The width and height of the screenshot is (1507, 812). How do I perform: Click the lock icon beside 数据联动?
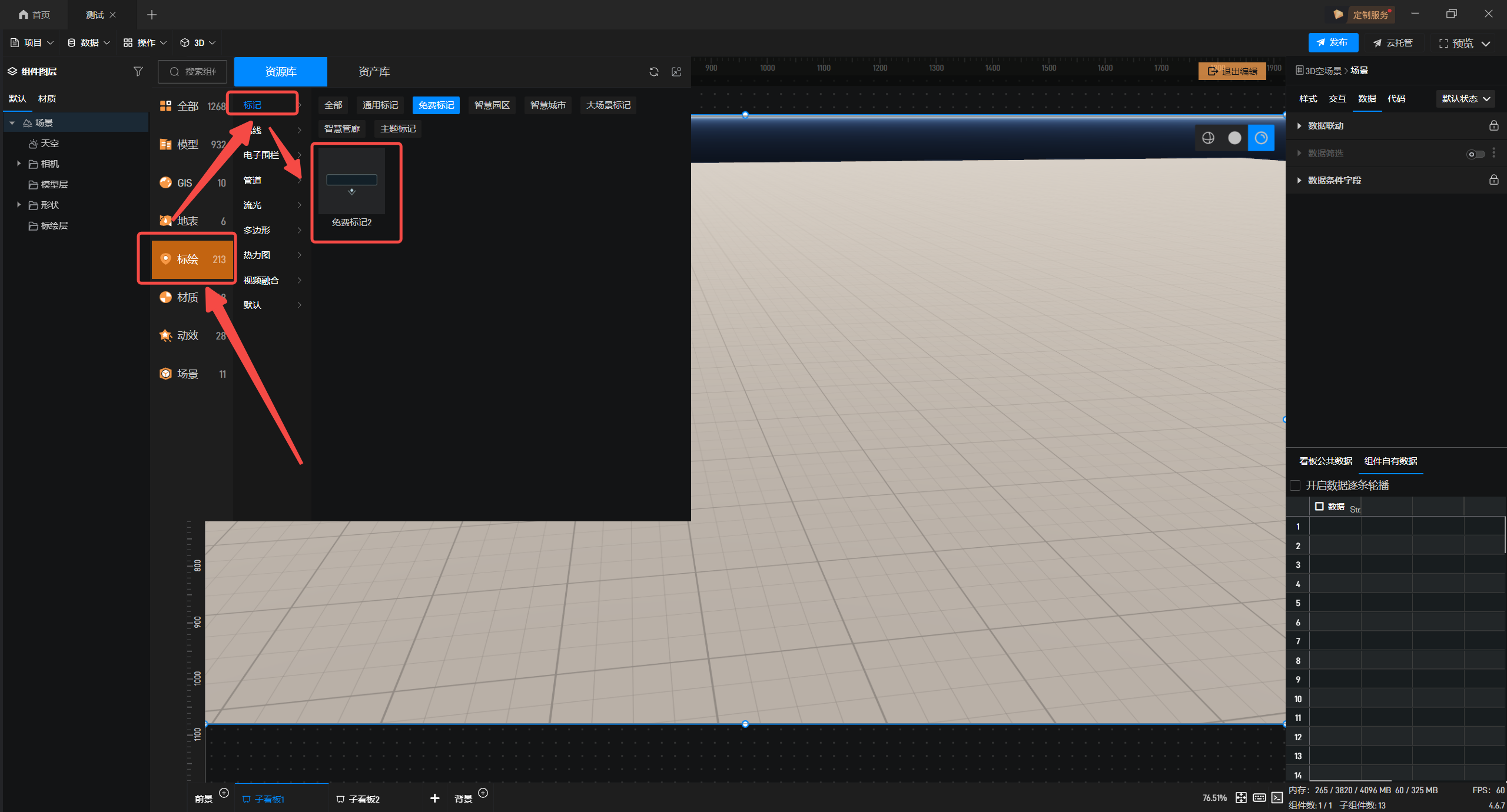[x=1493, y=125]
